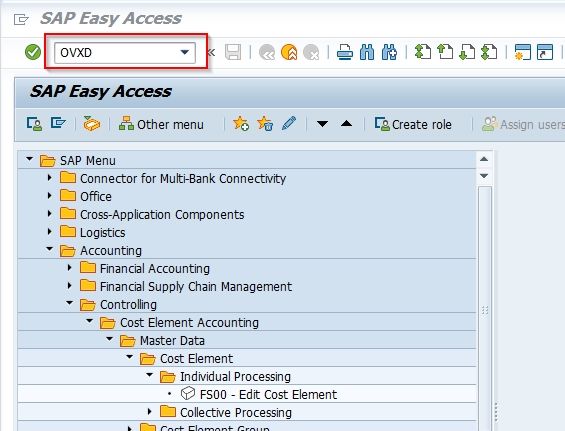
Task: Collapse the Cost Element node
Action: click(130, 357)
